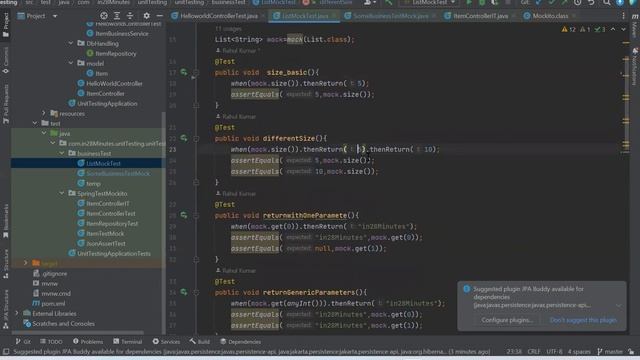Toggle fold of returnwithOneParamete method
This screenshot has height=360, width=640.
pos(196,216)
